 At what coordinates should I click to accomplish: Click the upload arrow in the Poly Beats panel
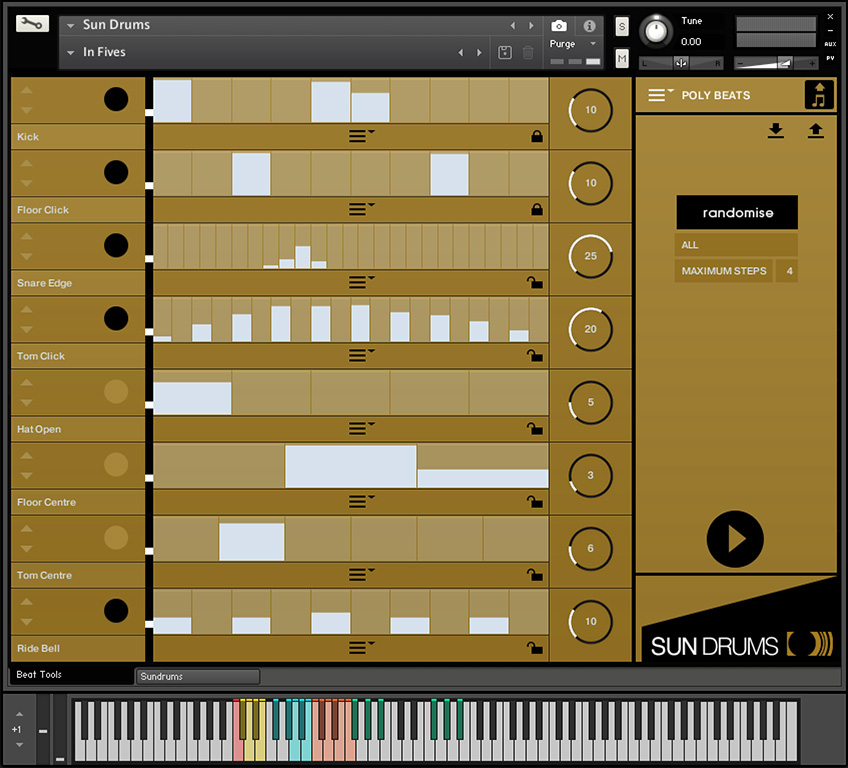click(x=816, y=130)
